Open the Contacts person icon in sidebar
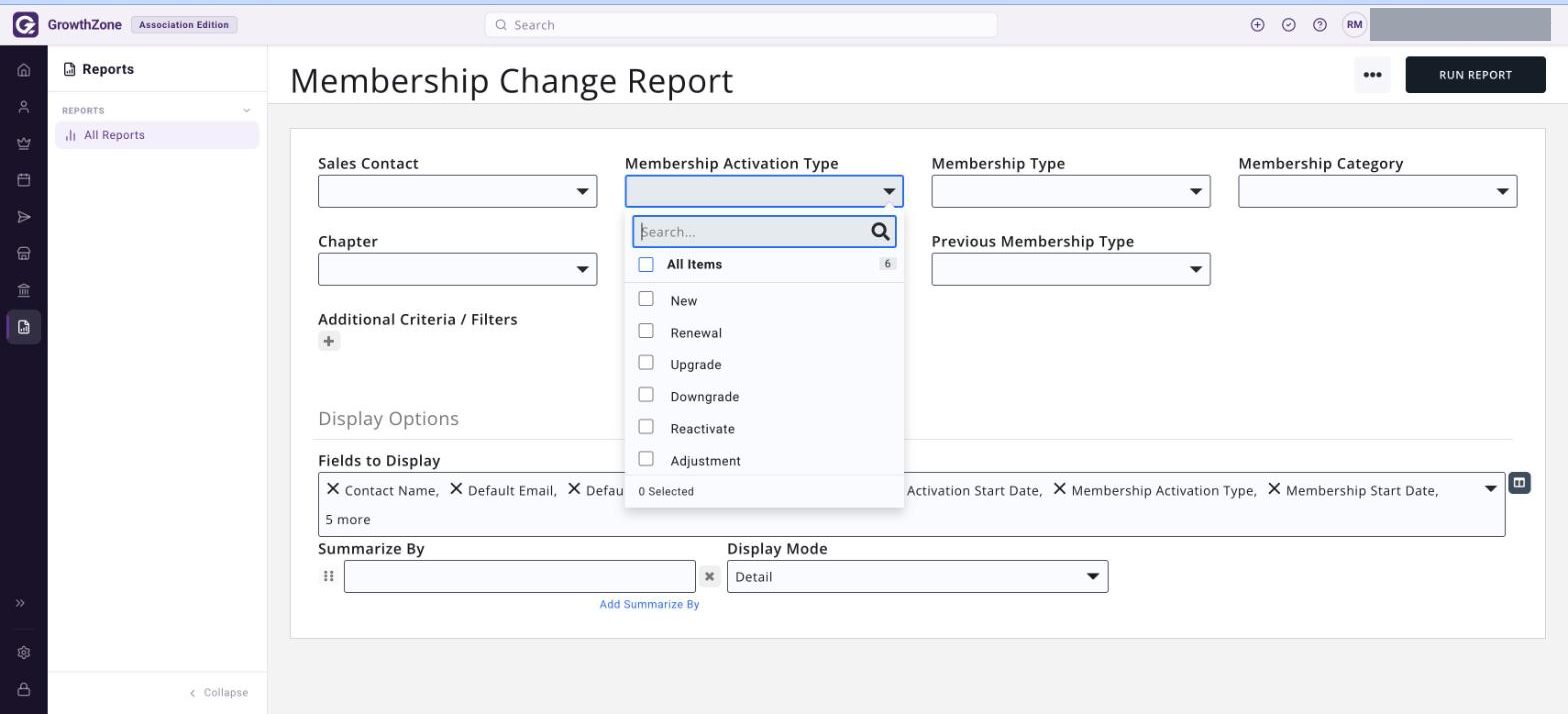 [x=24, y=107]
